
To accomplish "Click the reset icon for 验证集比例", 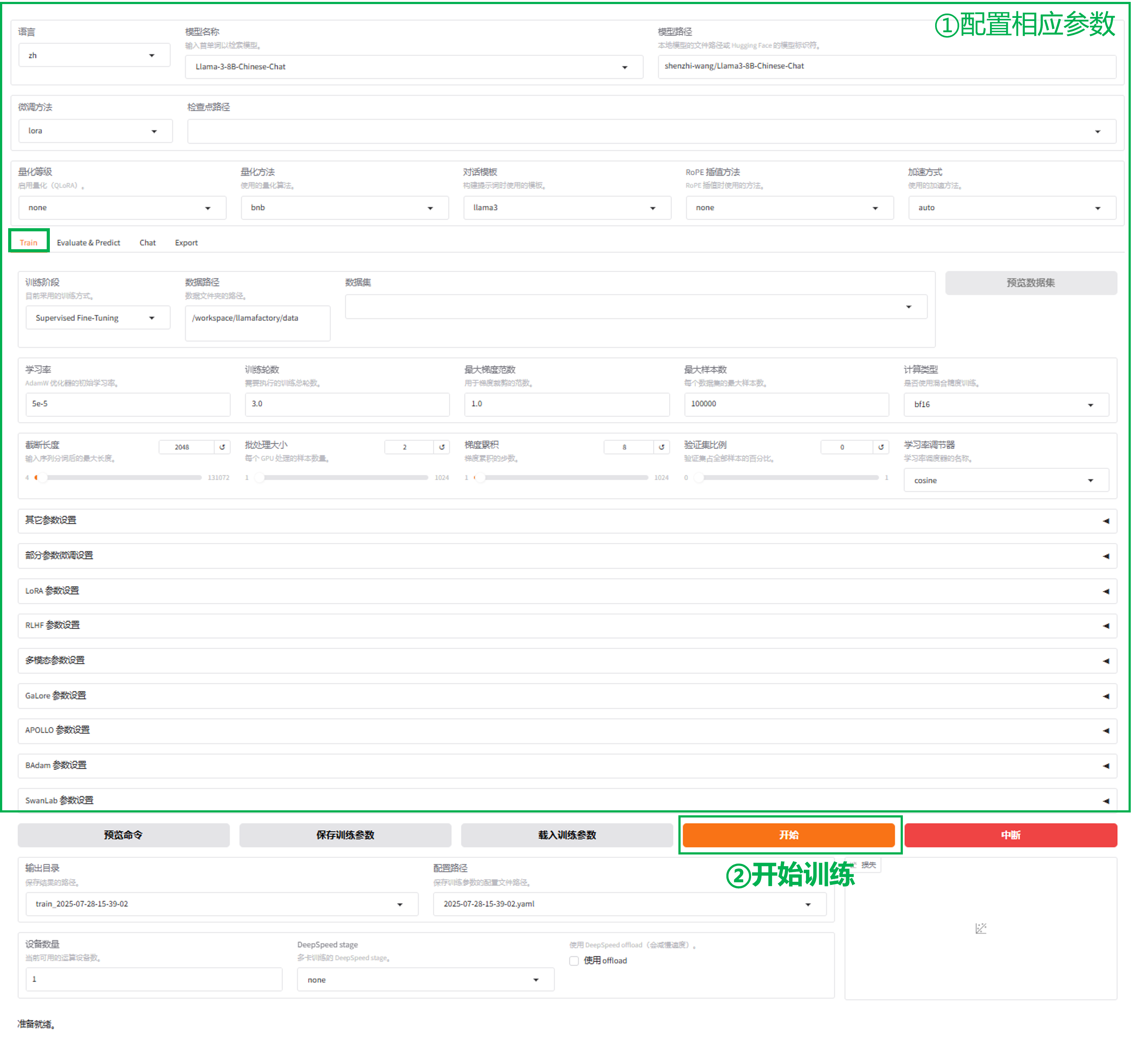I will 880,447.
